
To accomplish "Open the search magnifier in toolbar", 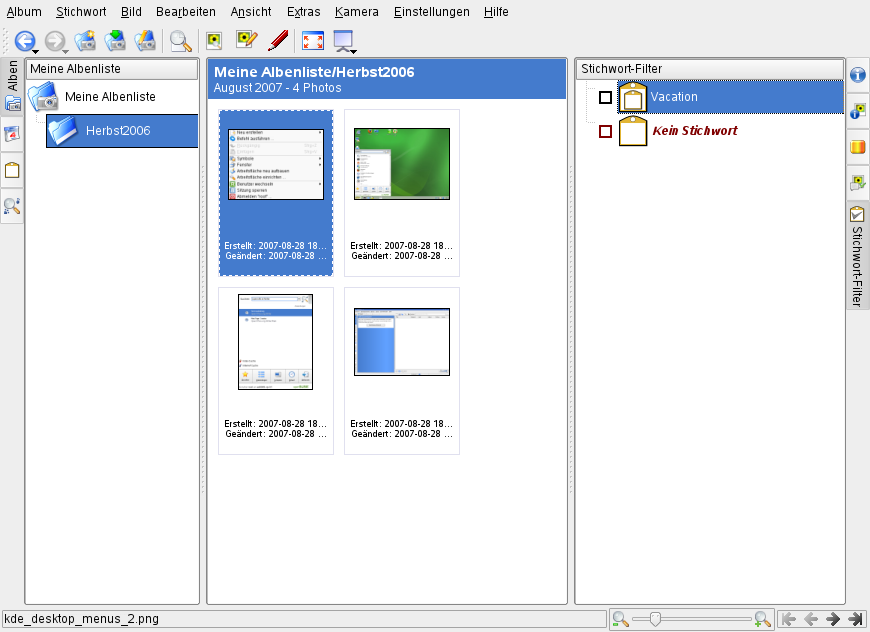I will tap(180, 41).
